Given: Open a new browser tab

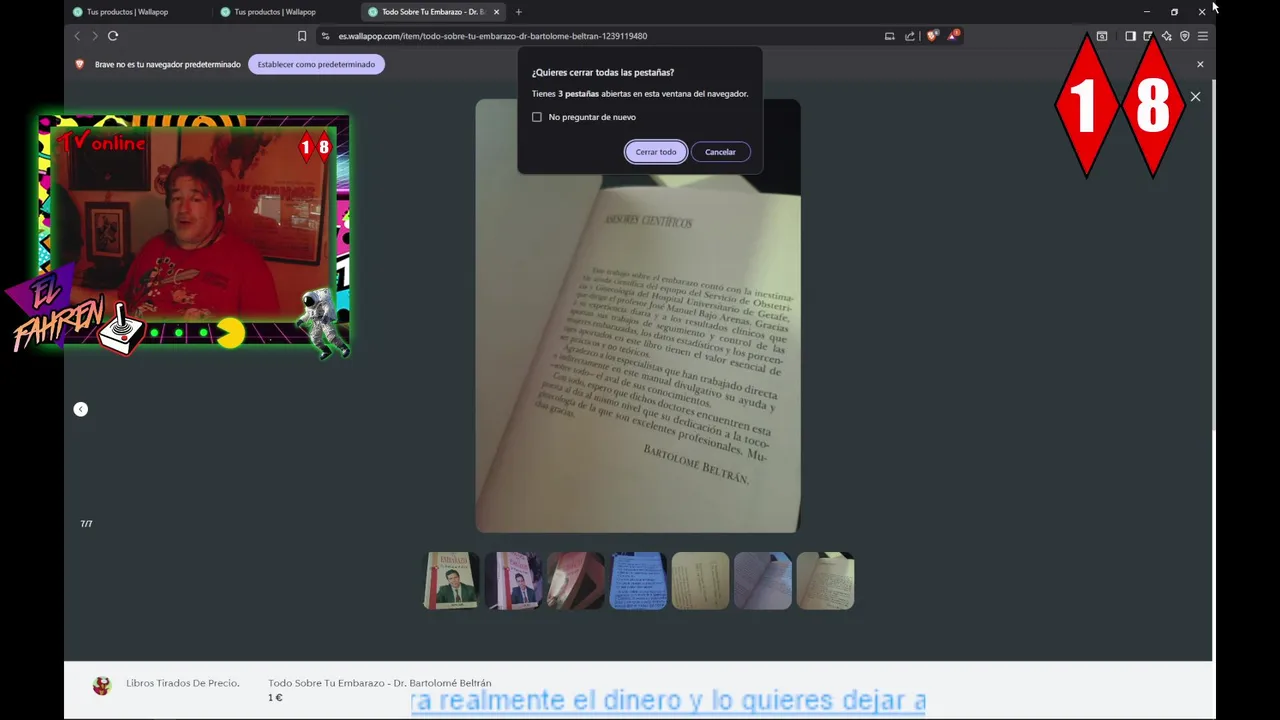Looking at the screenshot, I should click(518, 12).
